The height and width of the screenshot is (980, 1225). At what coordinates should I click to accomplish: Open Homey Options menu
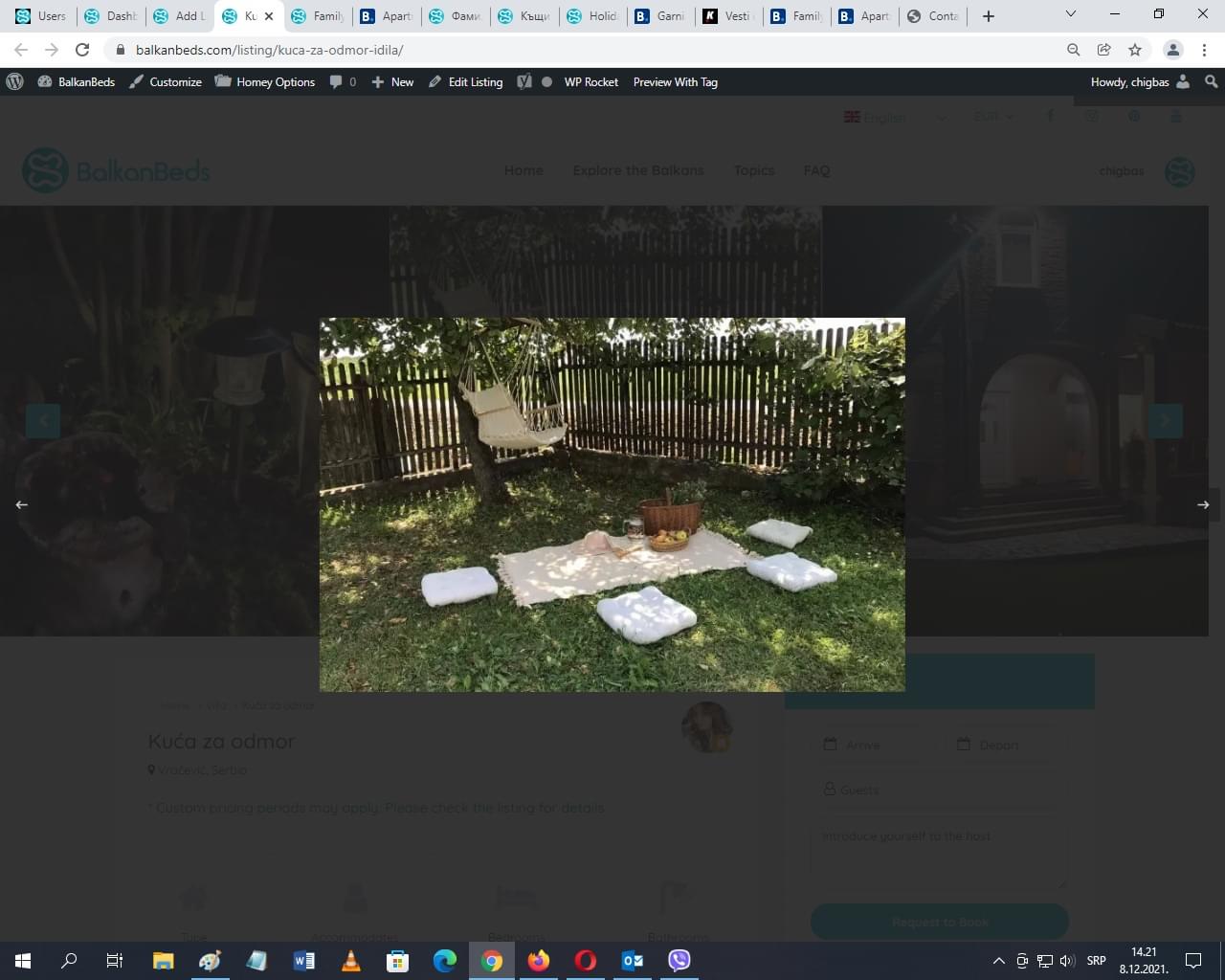coord(265,82)
